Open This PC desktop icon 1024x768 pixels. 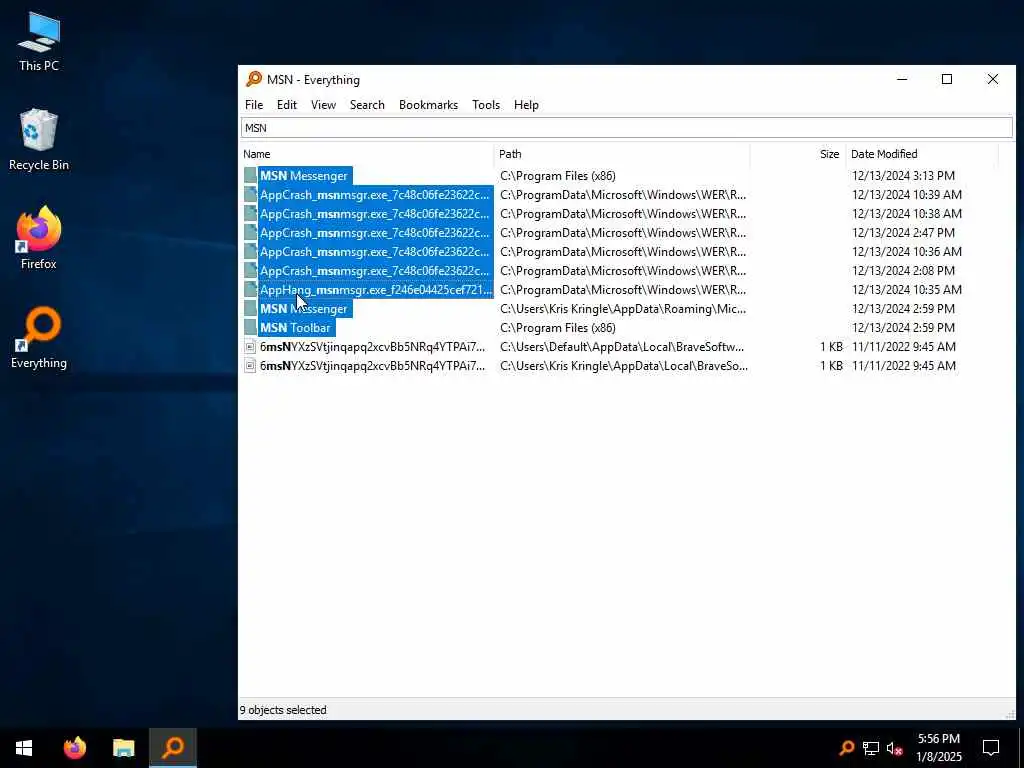(39, 41)
